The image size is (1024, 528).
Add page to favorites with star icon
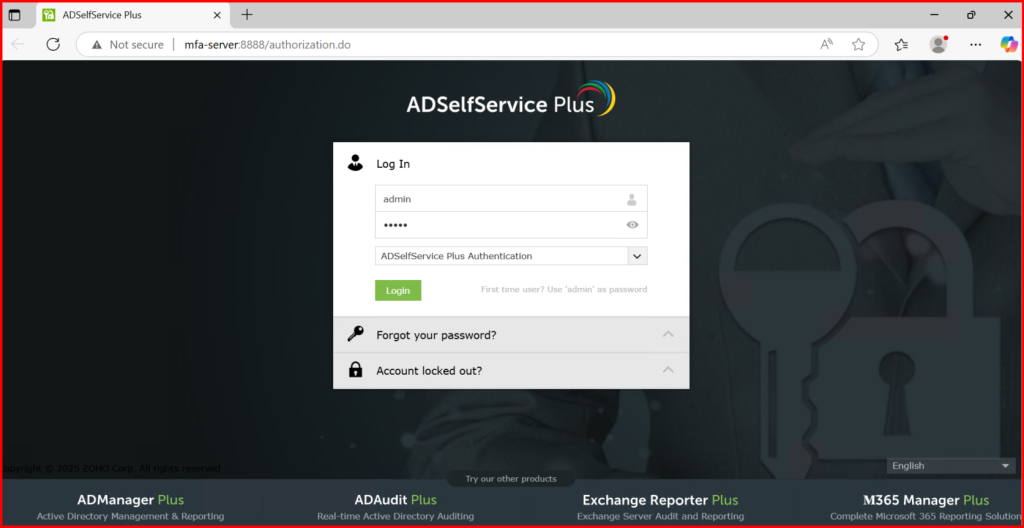coord(858,44)
